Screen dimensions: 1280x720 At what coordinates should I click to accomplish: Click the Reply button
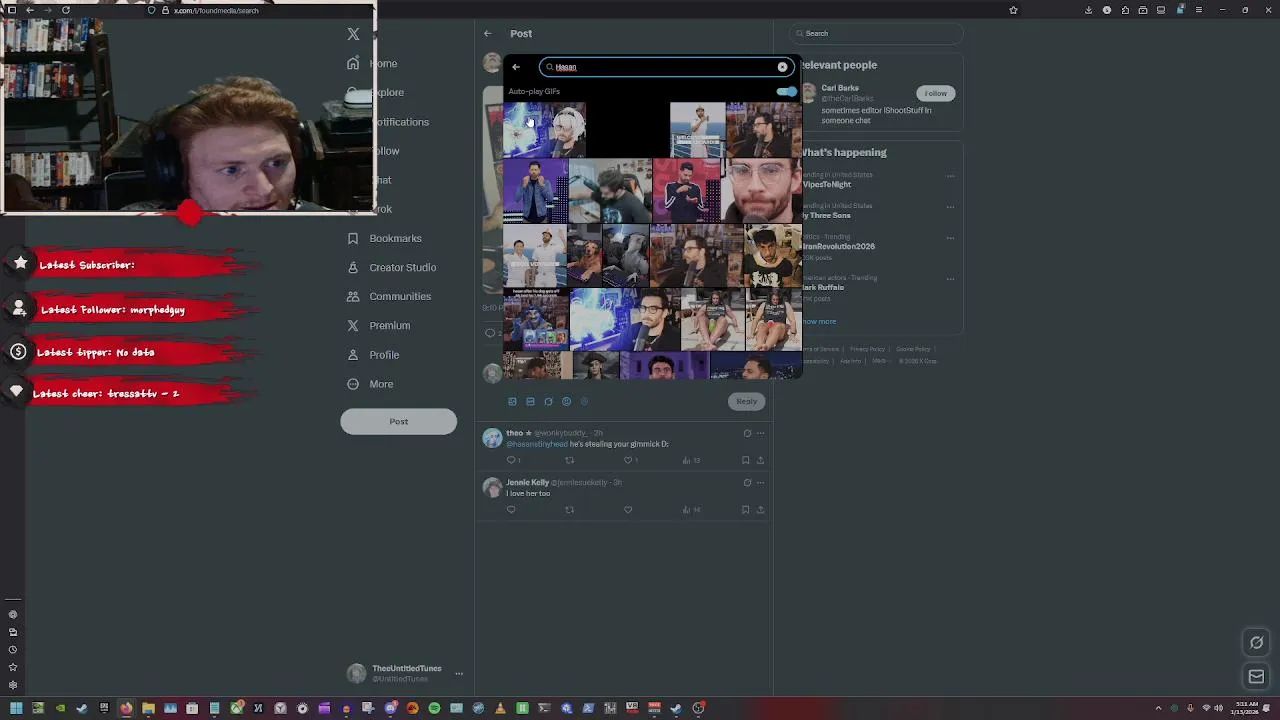point(746,401)
